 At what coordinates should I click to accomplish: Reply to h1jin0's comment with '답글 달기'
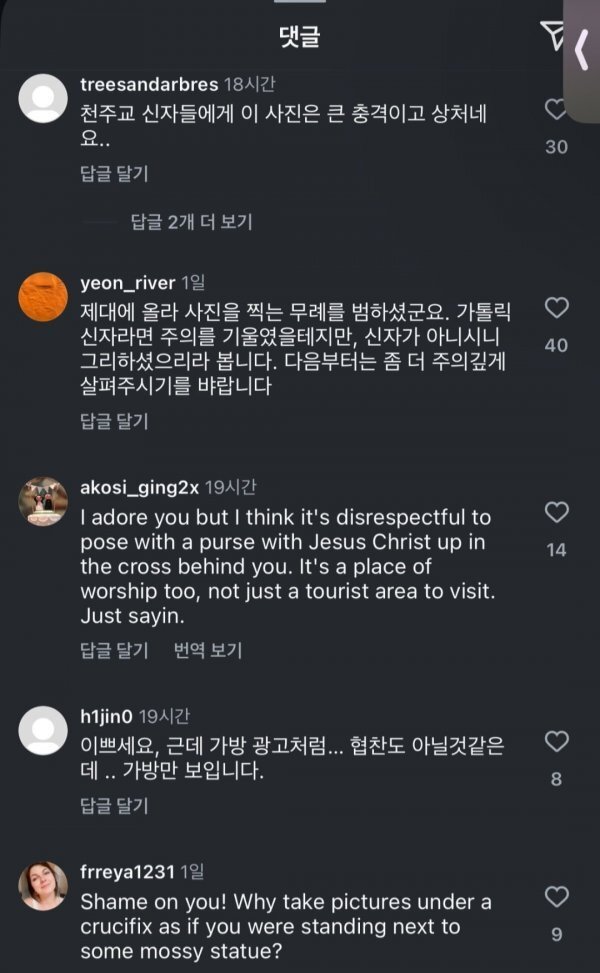[x=114, y=805]
